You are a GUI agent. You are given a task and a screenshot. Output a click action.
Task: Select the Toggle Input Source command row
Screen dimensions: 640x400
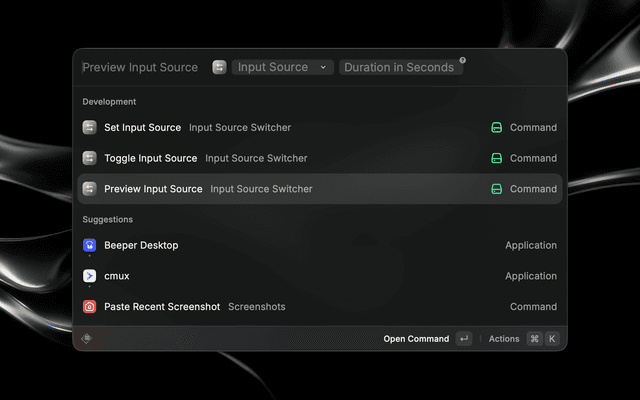coord(320,158)
